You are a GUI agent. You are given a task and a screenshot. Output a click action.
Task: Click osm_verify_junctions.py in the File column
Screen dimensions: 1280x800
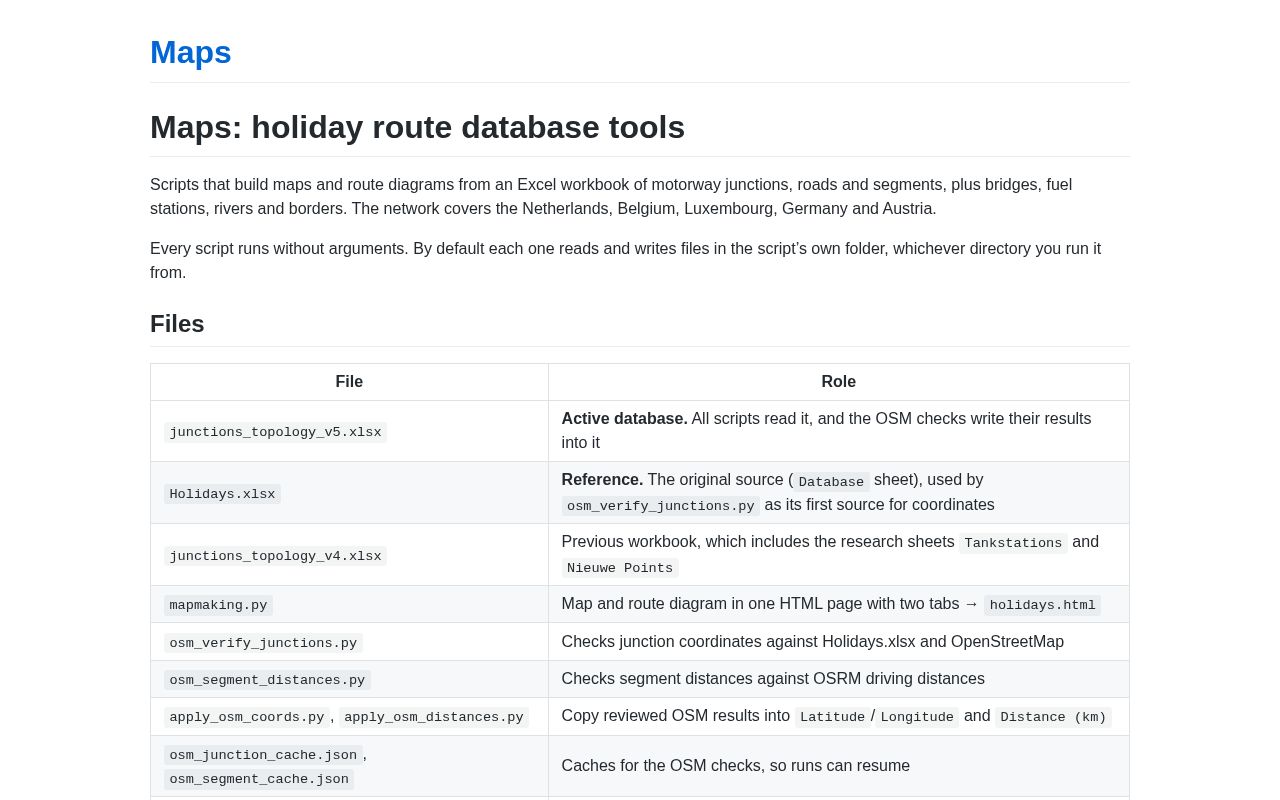pos(263,643)
